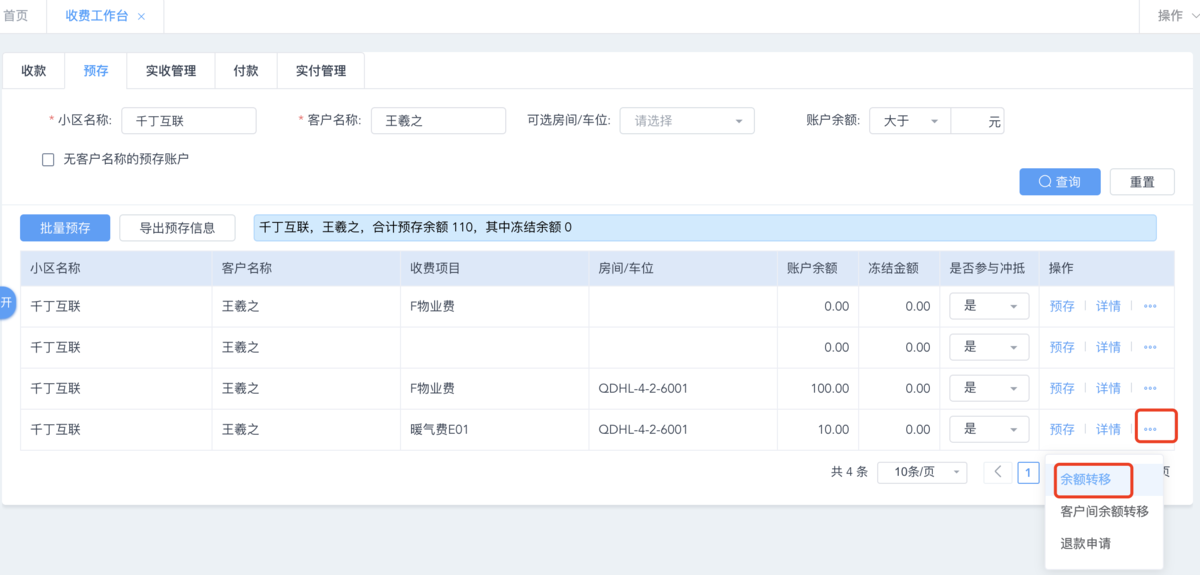Open the 实收管理 tab
The image size is (1200, 575).
(x=171, y=71)
